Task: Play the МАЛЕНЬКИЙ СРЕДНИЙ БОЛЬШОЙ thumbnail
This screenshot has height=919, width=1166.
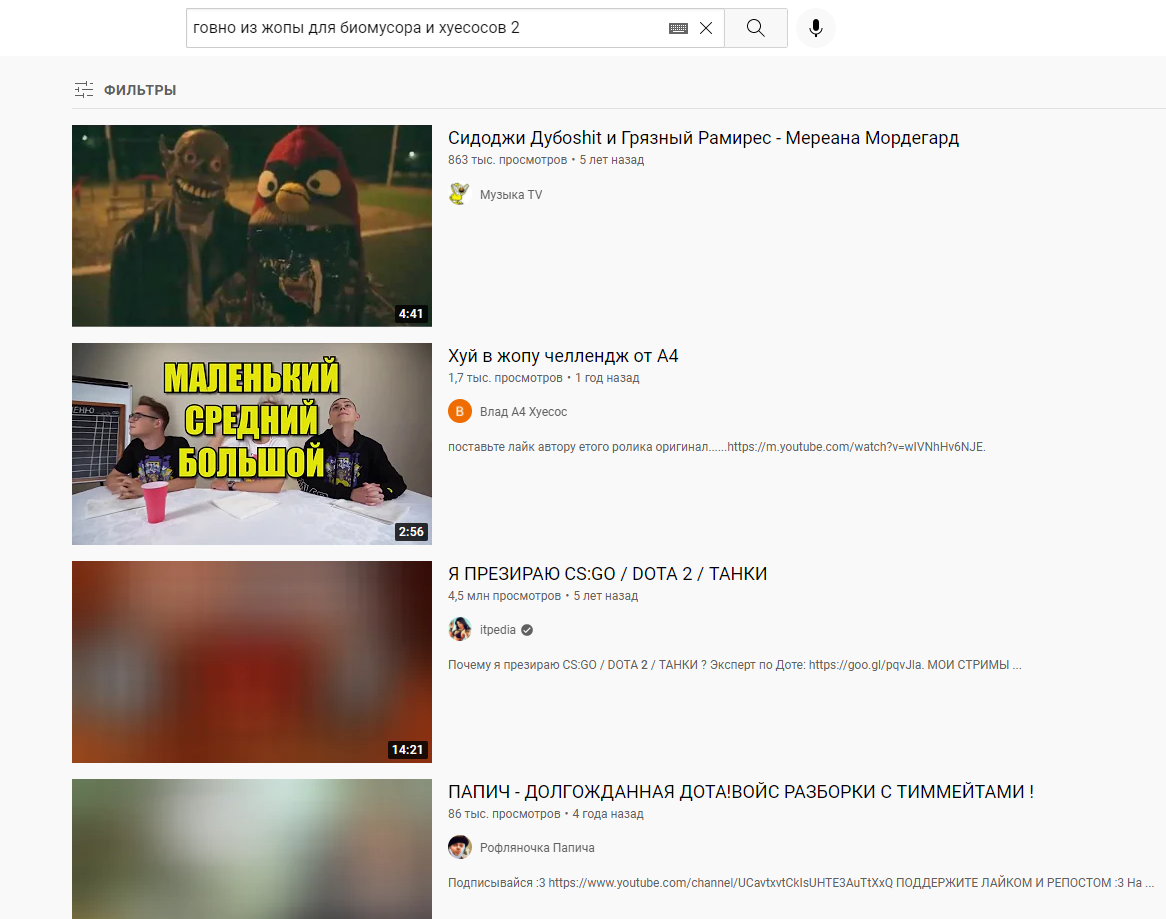Action: [x=251, y=443]
